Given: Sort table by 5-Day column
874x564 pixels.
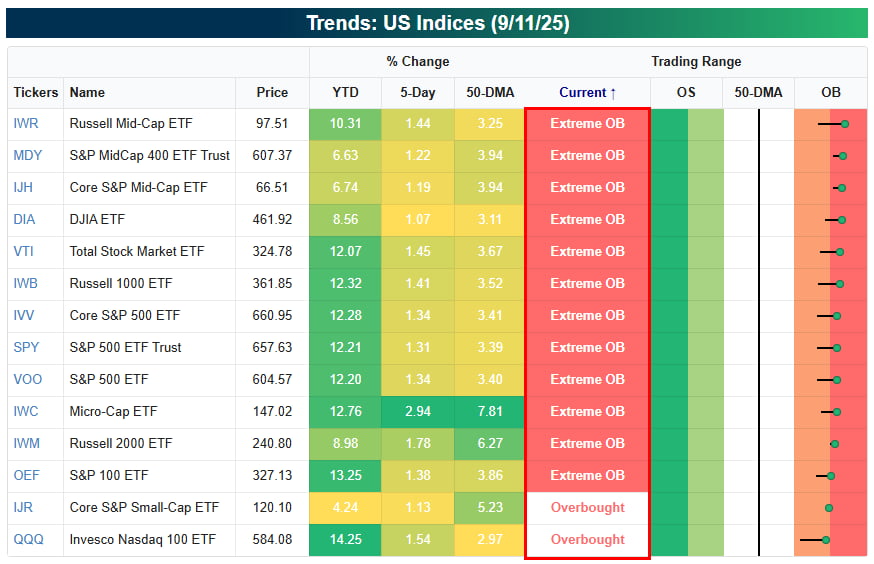Looking at the screenshot, I should coord(417,93).
